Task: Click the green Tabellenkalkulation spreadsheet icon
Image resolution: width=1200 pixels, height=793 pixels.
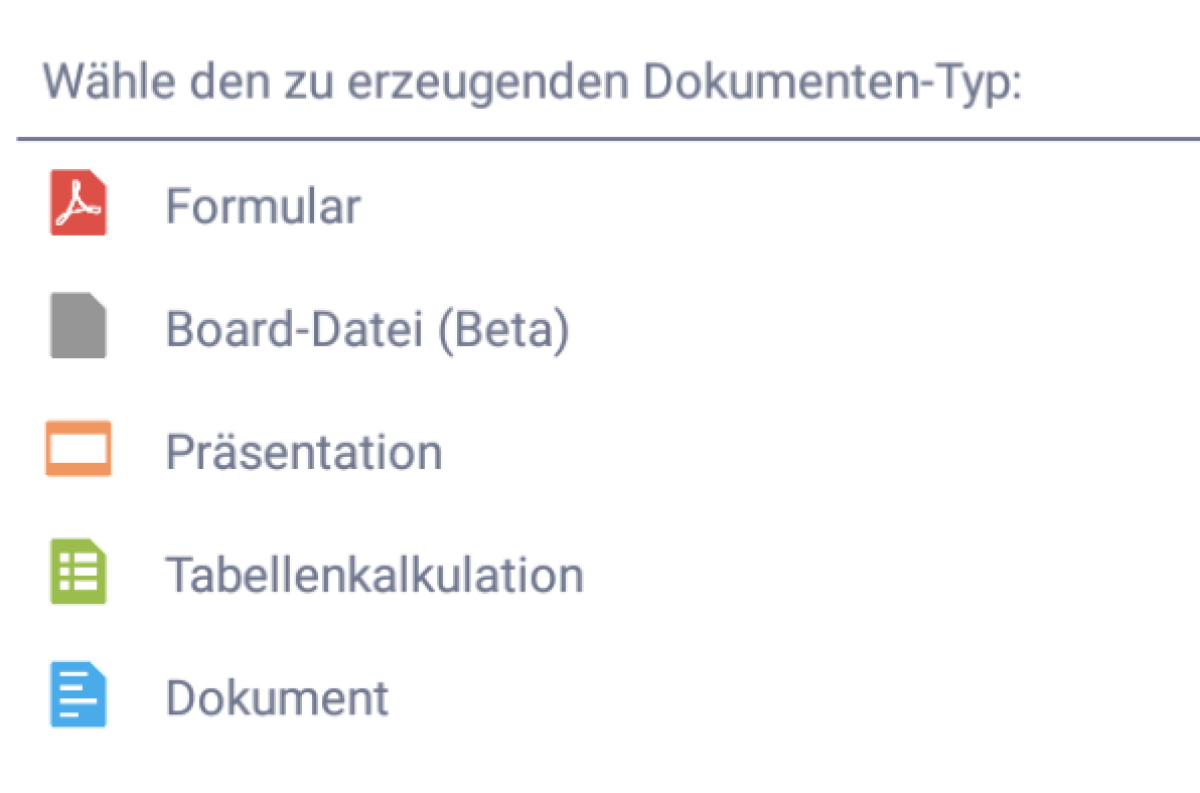Action: click(x=78, y=573)
